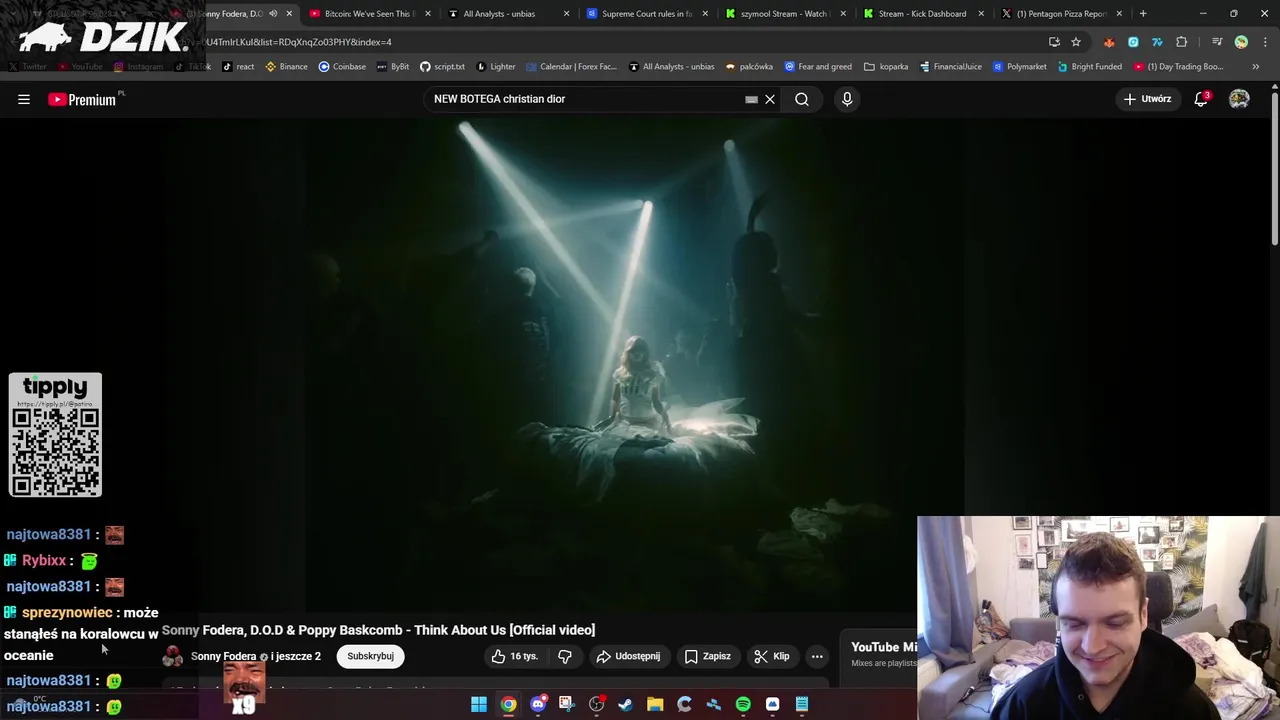The image size is (1280, 720).
Task: Like the video showing 16 tys.
Action: [x=515, y=656]
